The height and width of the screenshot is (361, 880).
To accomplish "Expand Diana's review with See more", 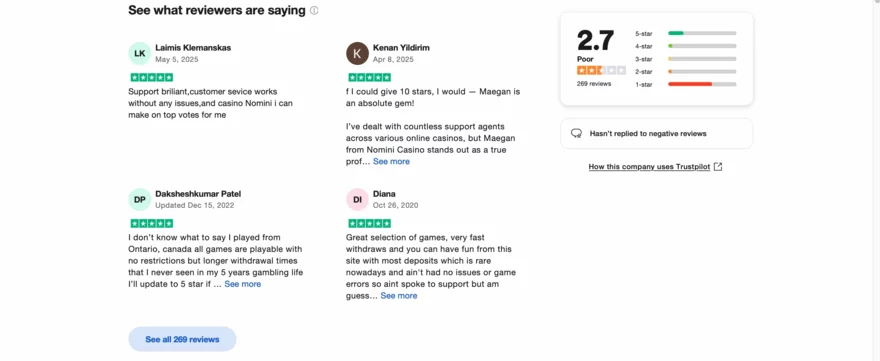I will pyautogui.click(x=398, y=296).
